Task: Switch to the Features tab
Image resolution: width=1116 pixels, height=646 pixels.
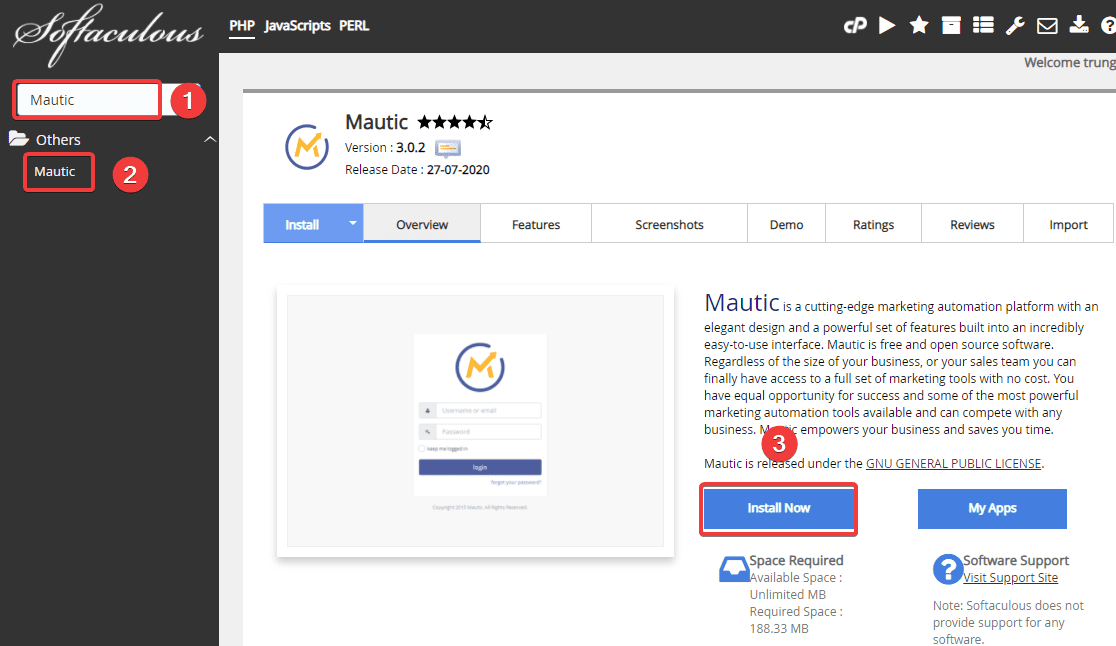Action: point(536,225)
